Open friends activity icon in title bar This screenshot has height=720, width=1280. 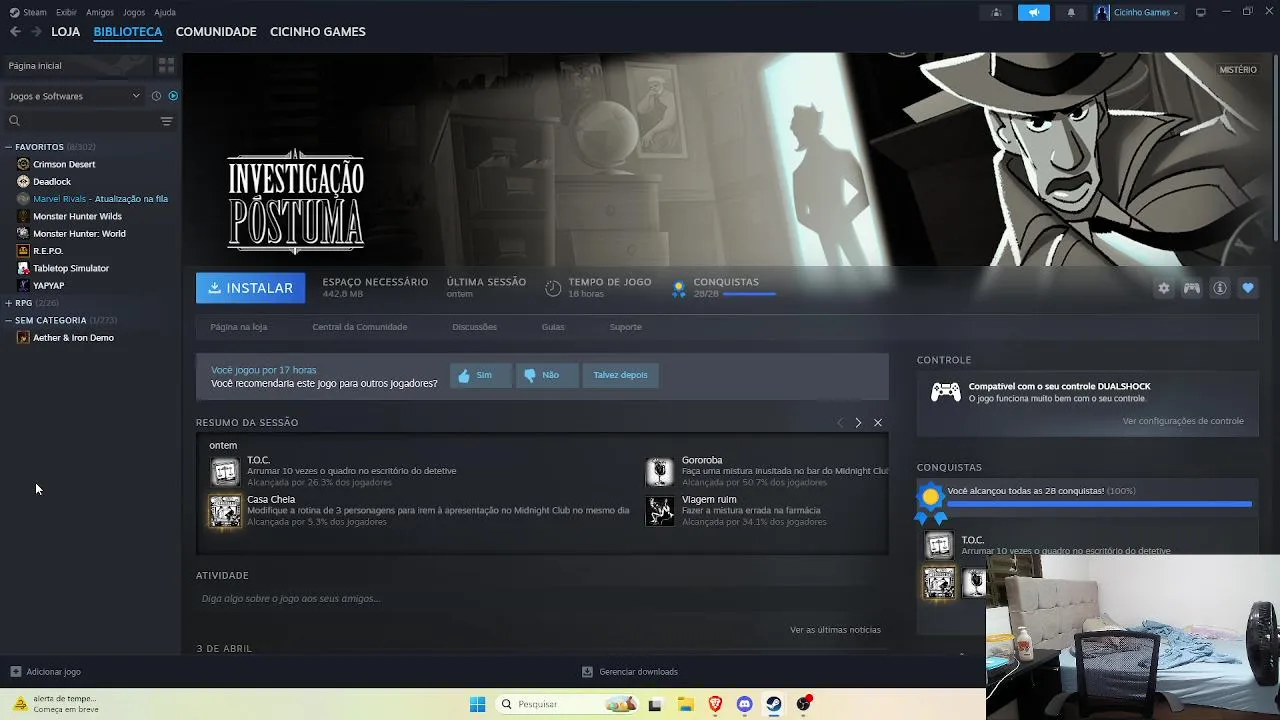click(996, 12)
